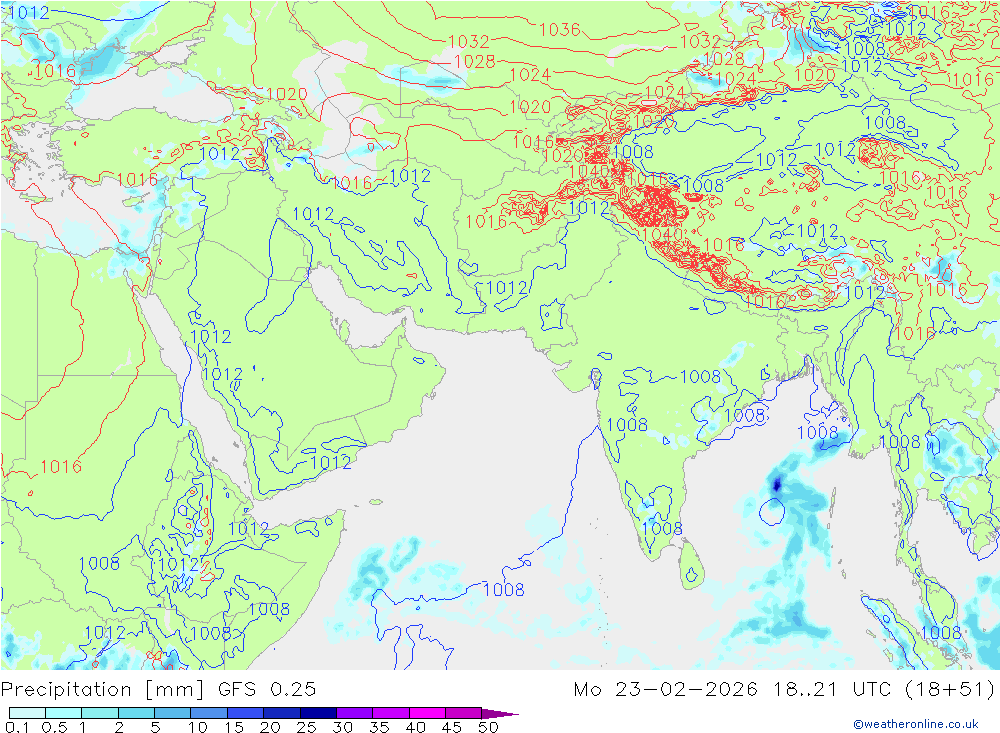Screen dimensions: 1000x733
Task: Pick the 30–35 mm purple legend swatch
Action: click(355, 713)
